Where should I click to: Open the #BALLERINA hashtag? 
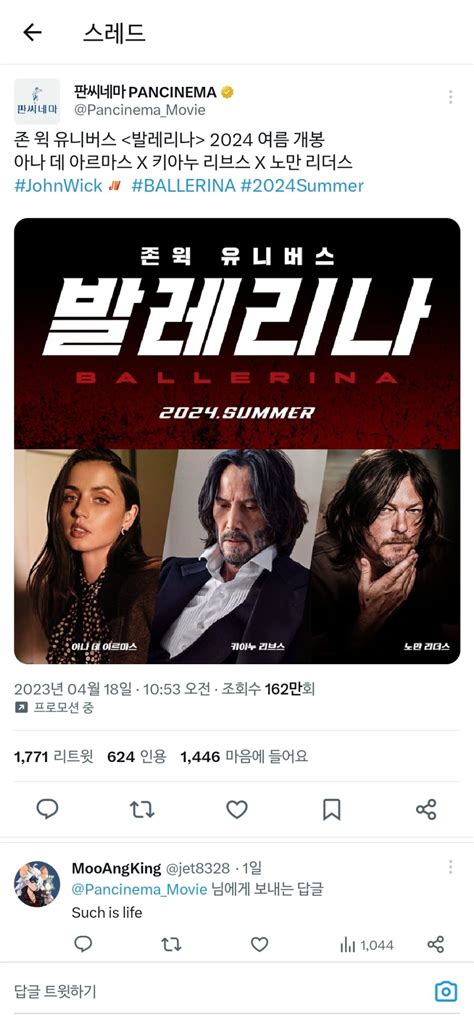tap(183, 186)
